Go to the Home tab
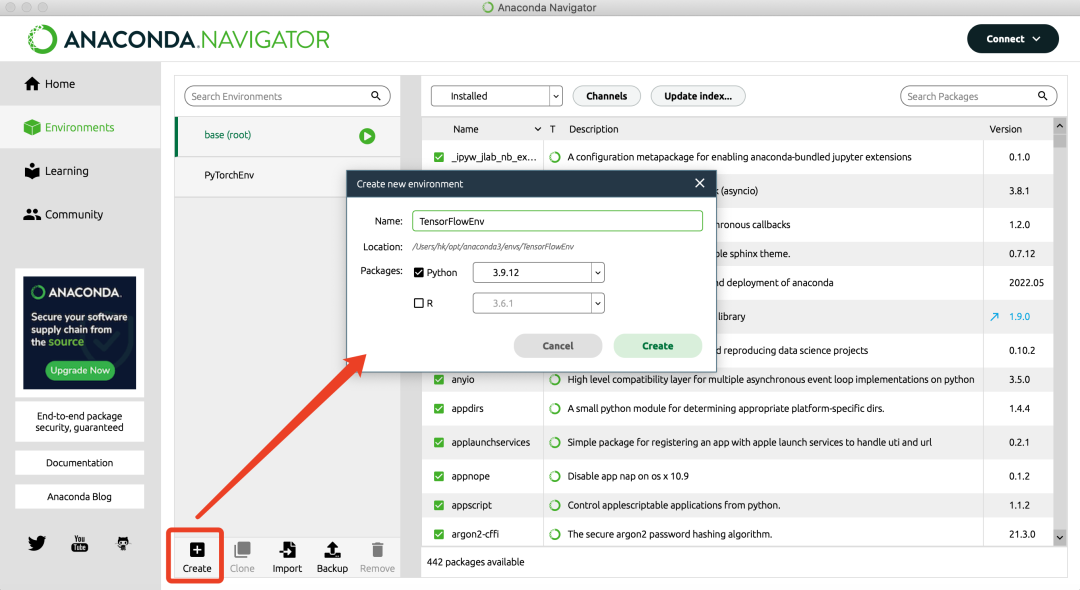This screenshot has width=1080, height=590. [80, 84]
